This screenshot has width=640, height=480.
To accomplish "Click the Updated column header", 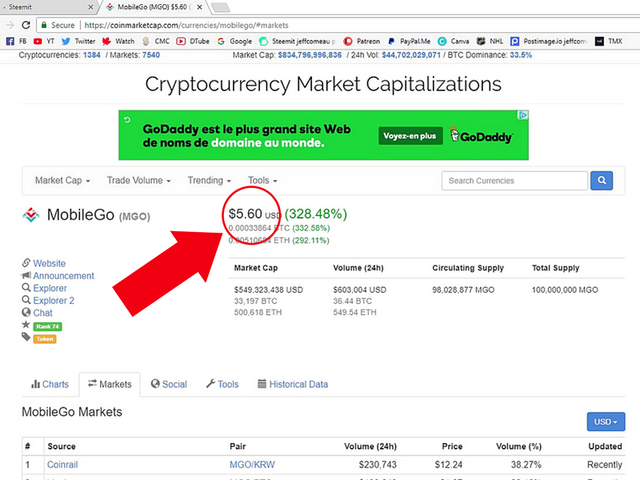I will pos(605,446).
